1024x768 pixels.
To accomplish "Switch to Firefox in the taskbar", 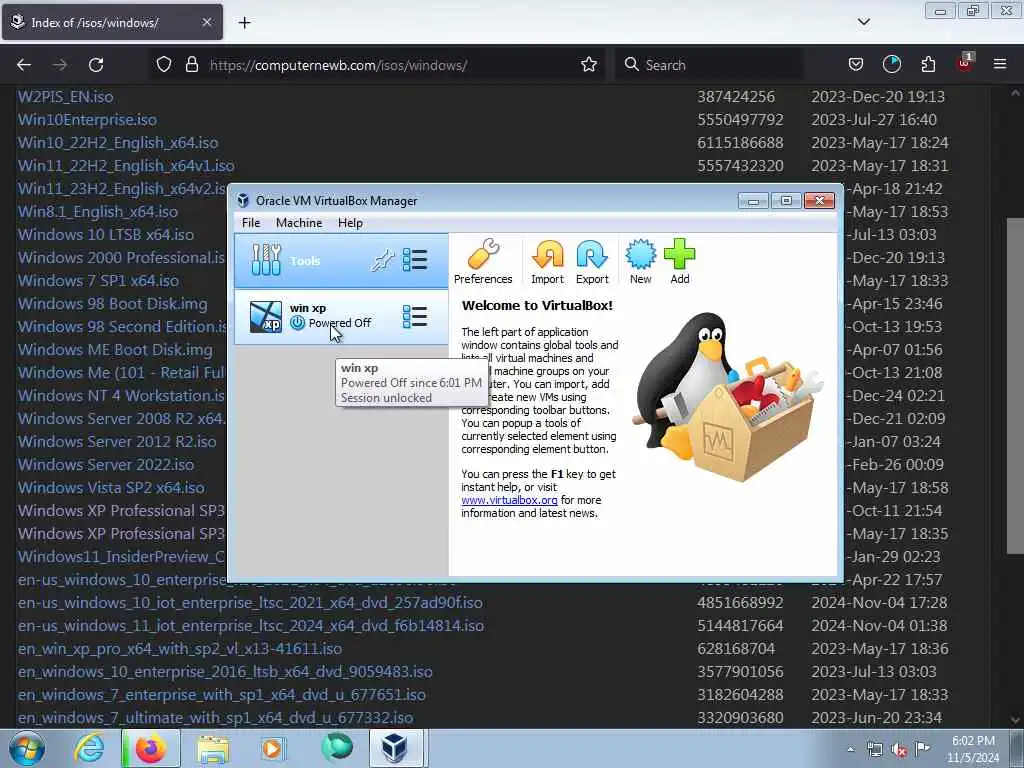I will 151,748.
